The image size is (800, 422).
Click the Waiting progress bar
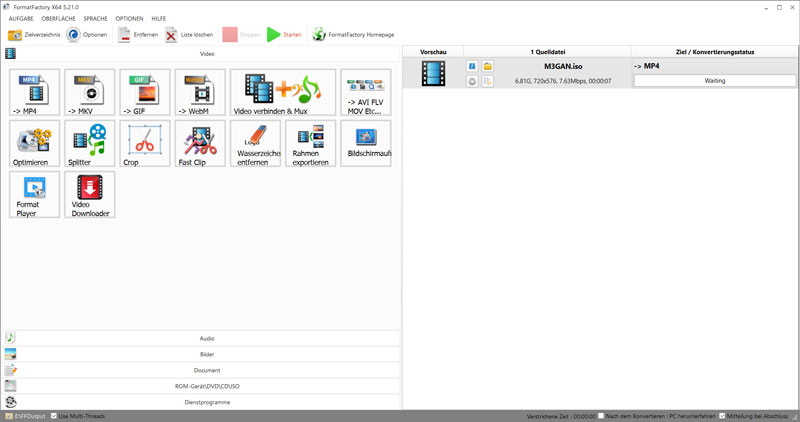[715, 81]
